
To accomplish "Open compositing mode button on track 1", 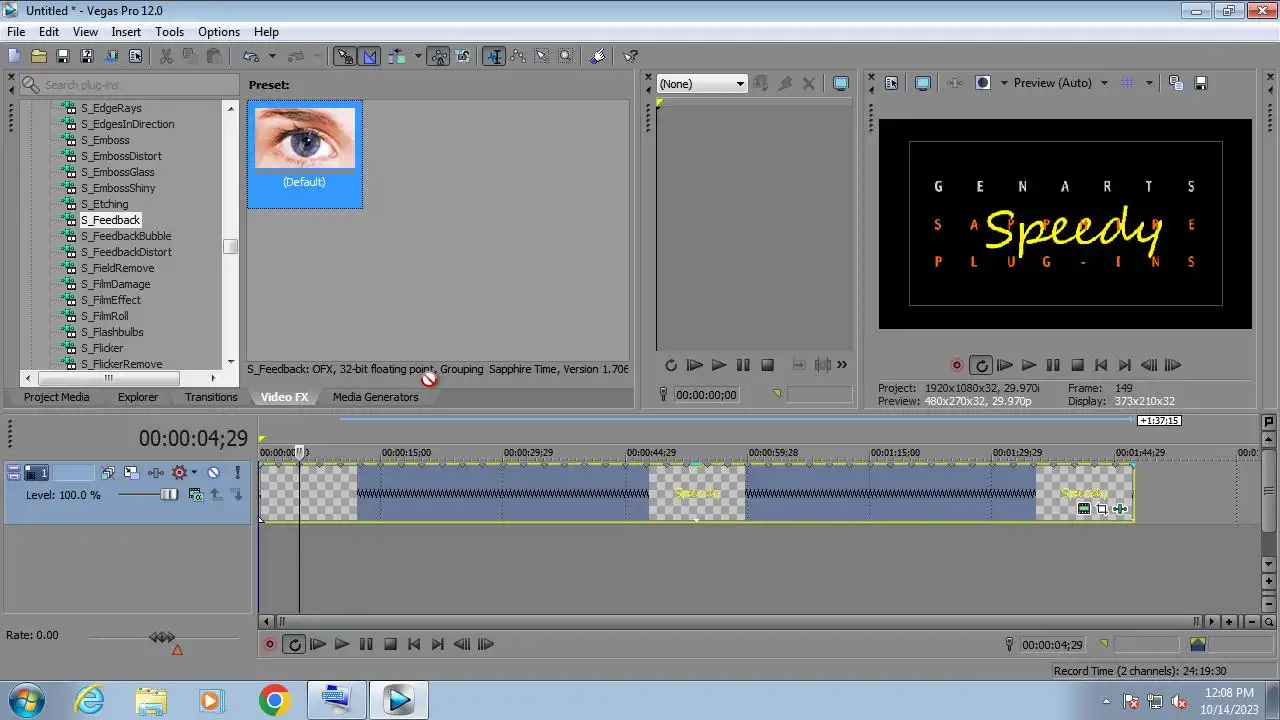I will pyautogui.click(x=195, y=495).
